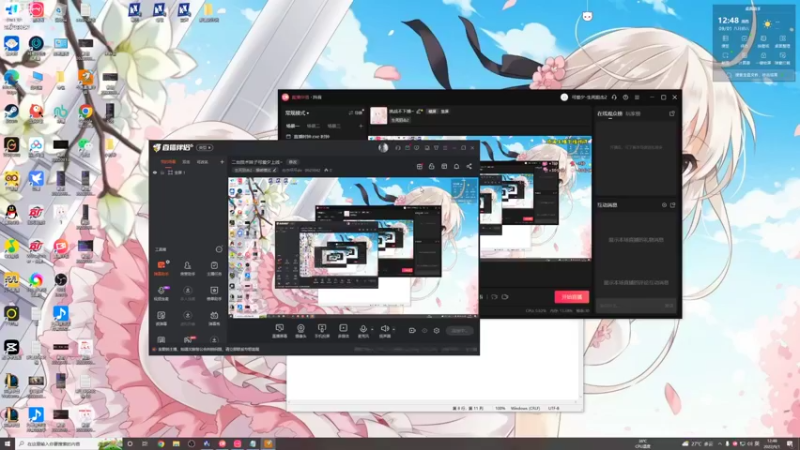Screen dimensions: 800x450
Task: Open the pill dropdown beside the front window logo
Action: 205,147
